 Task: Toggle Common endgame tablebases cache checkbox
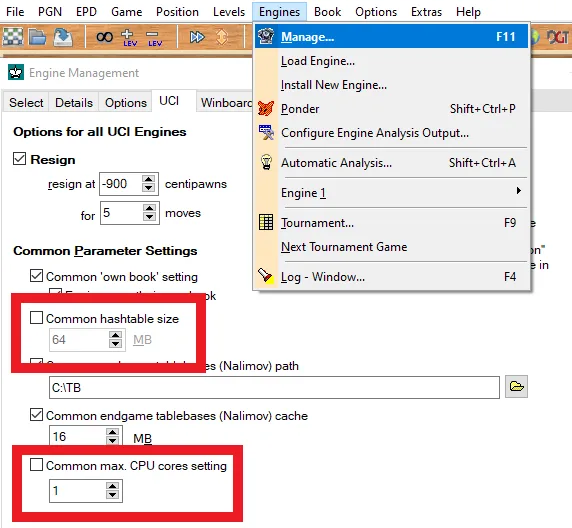(36, 415)
